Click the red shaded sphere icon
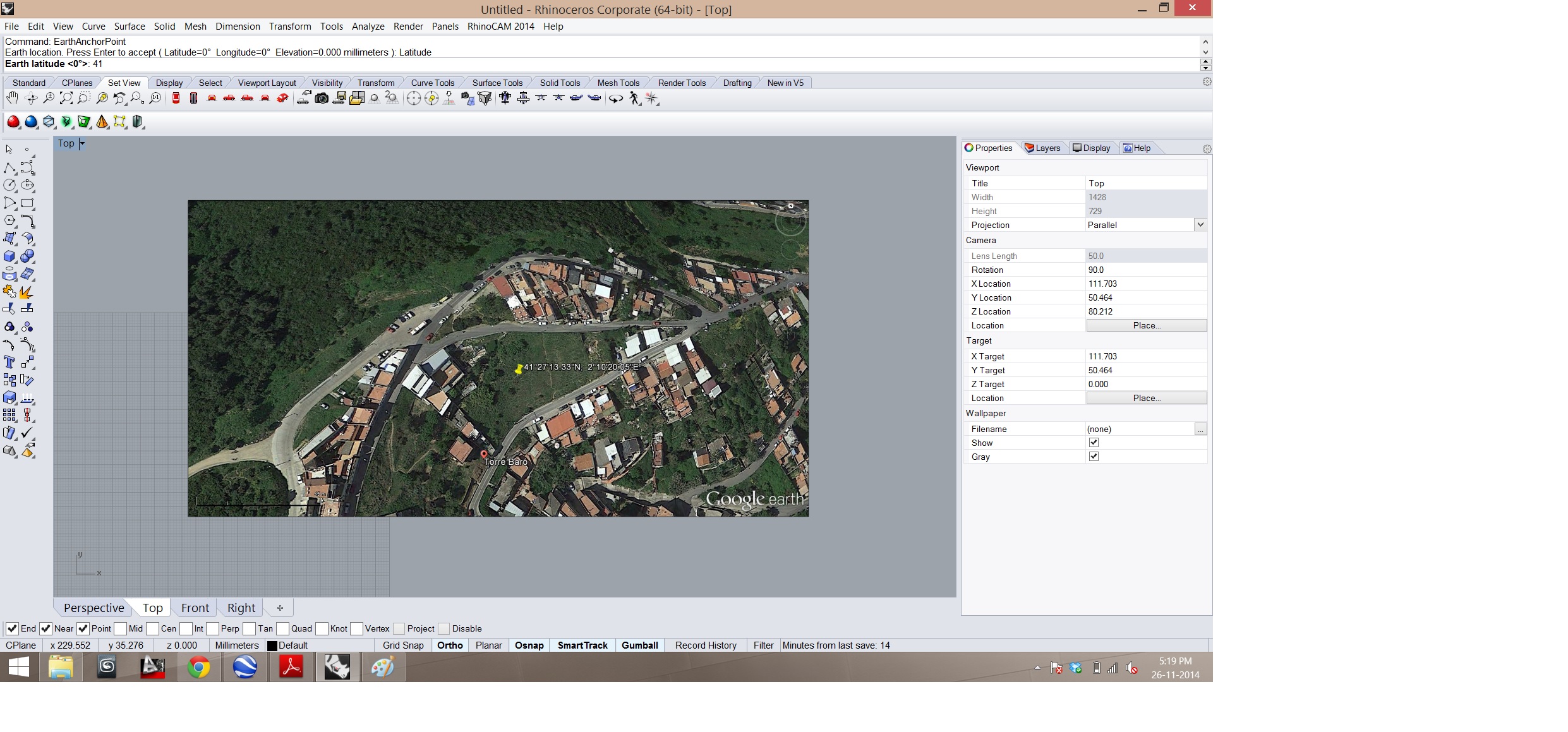This screenshot has width=1568, height=732. click(13, 122)
